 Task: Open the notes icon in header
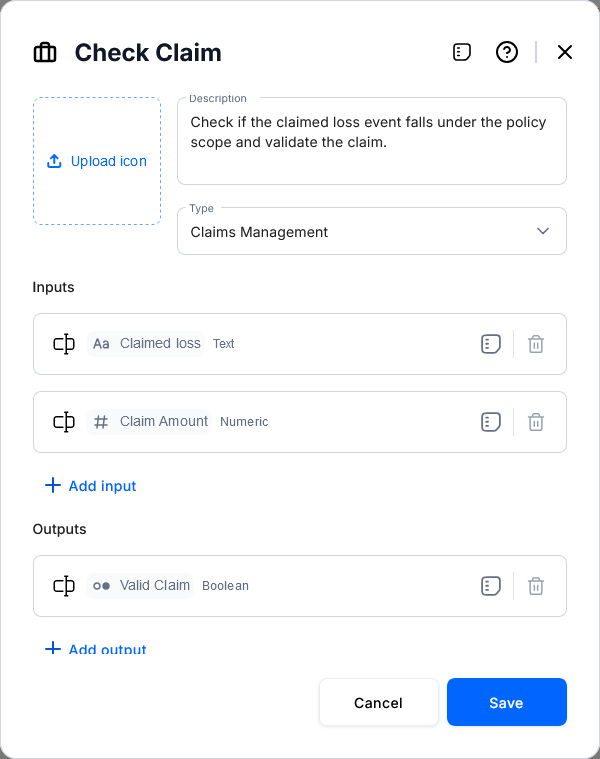click(462, 52)
